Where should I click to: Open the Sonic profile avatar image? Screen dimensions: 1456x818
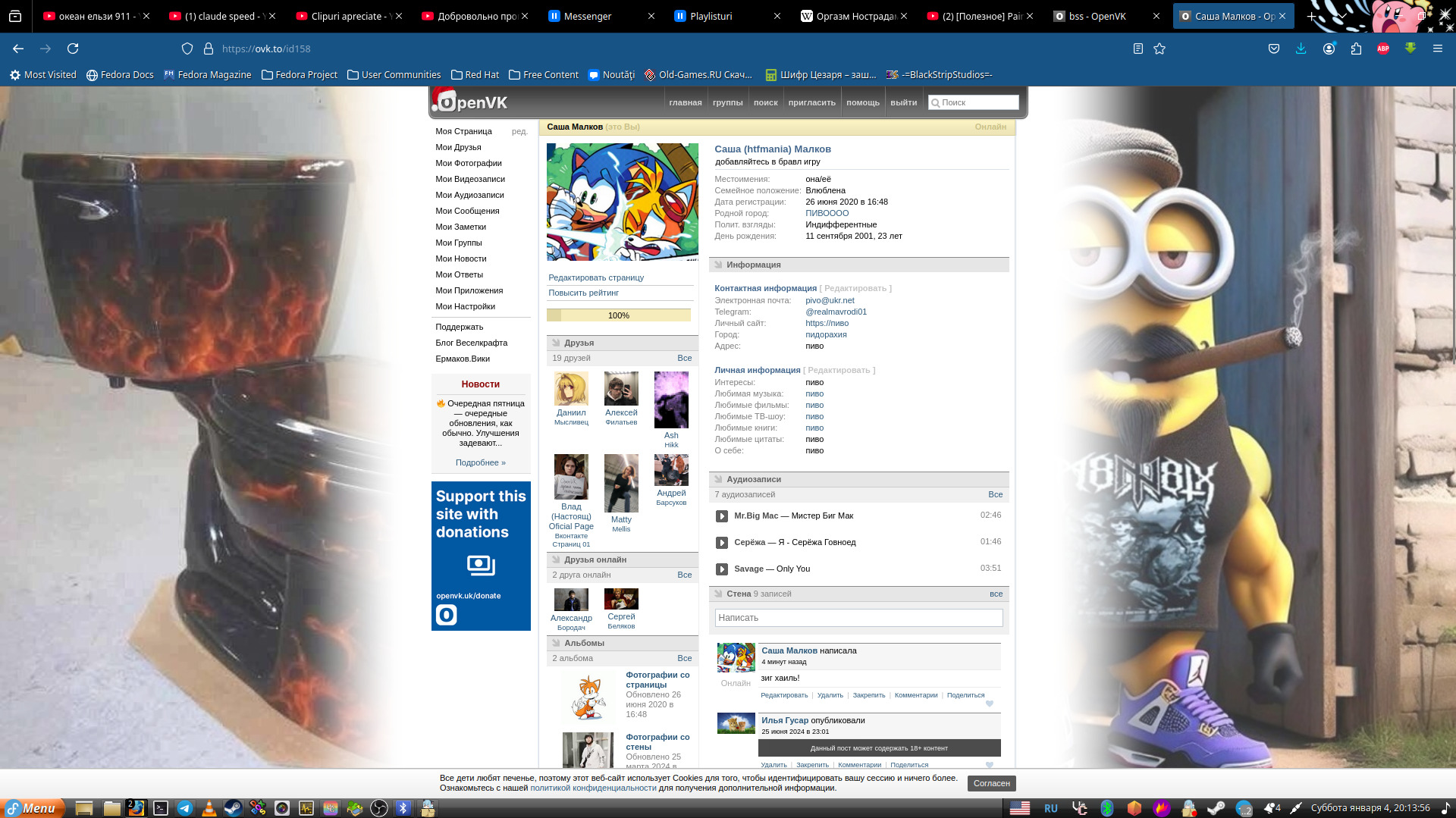[623, 202]
